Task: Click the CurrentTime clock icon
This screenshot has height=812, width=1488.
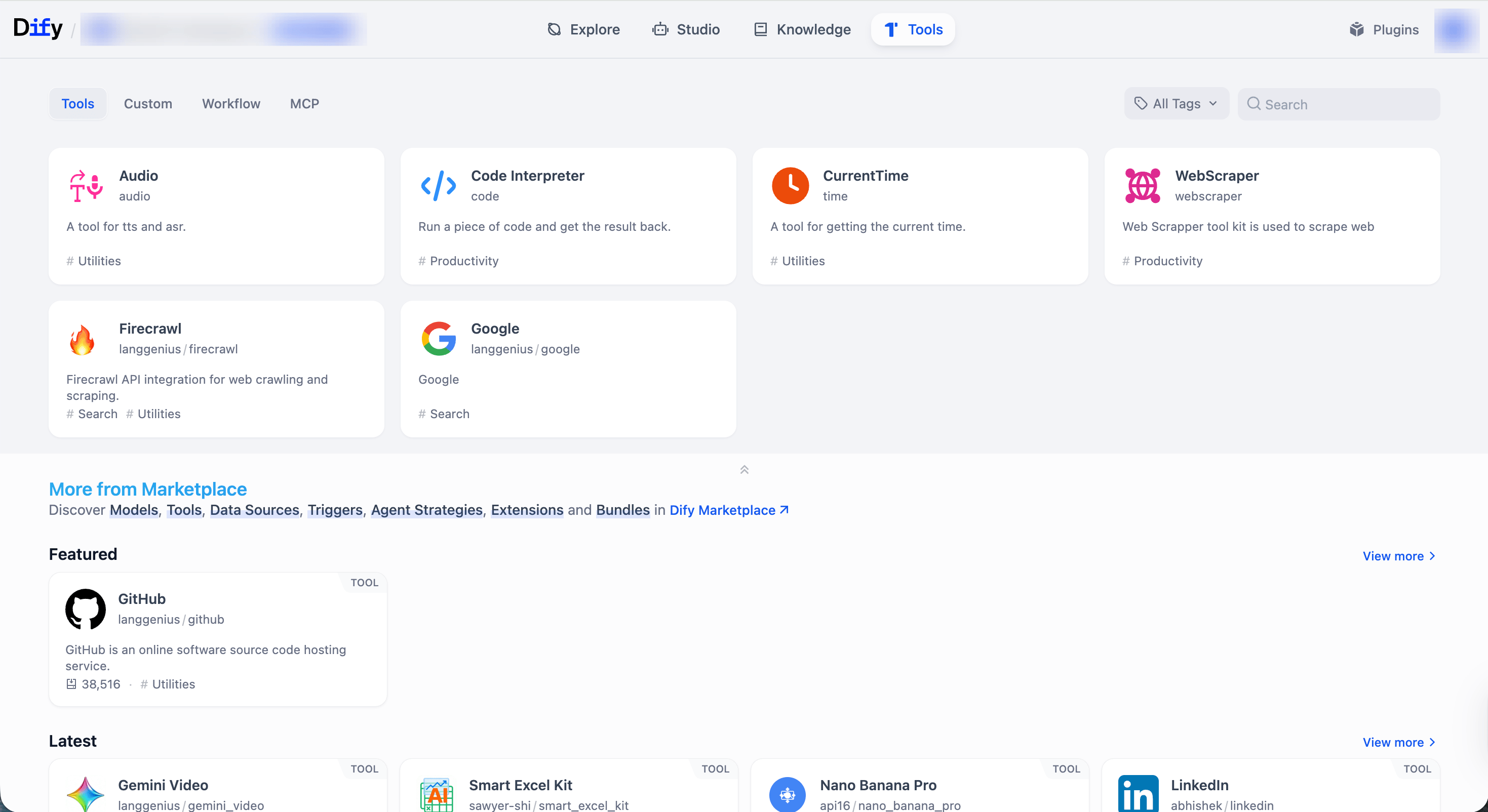Action: [x=790, y=186]
